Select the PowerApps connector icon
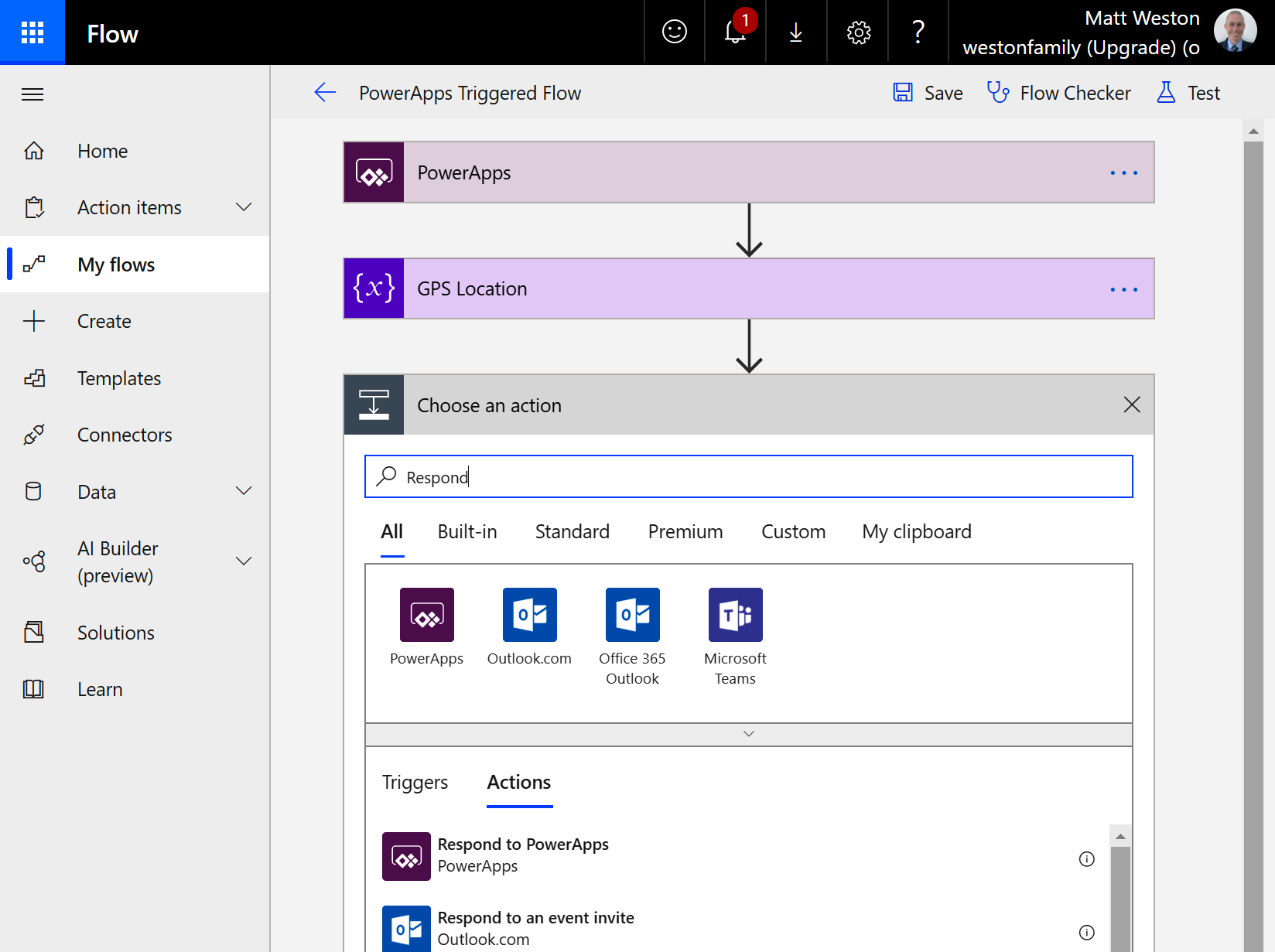Viewport: 1275px width, 952px height. point(427,615)
